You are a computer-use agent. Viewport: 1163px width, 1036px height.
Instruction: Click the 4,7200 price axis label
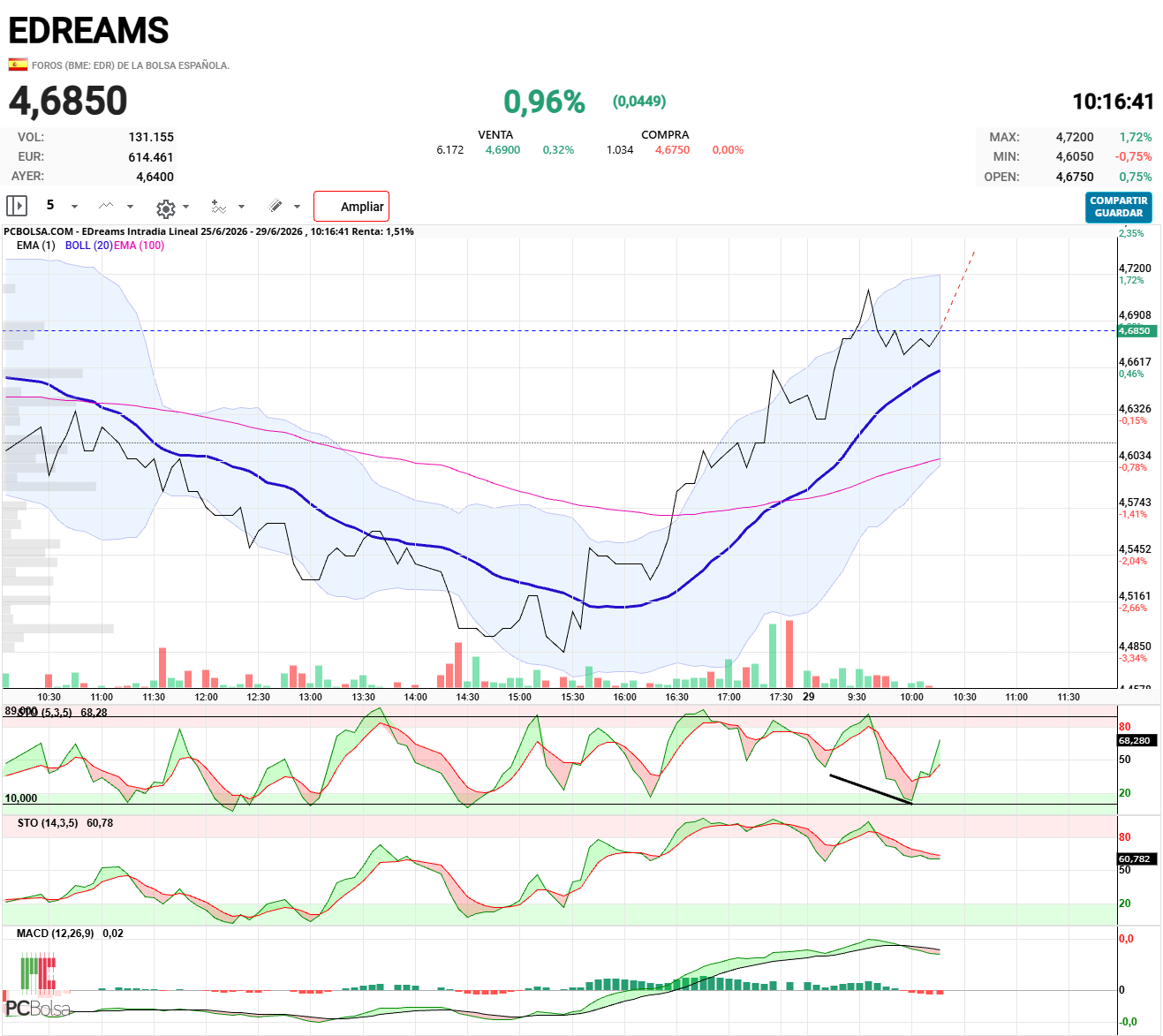click(x=1135, y=268)
